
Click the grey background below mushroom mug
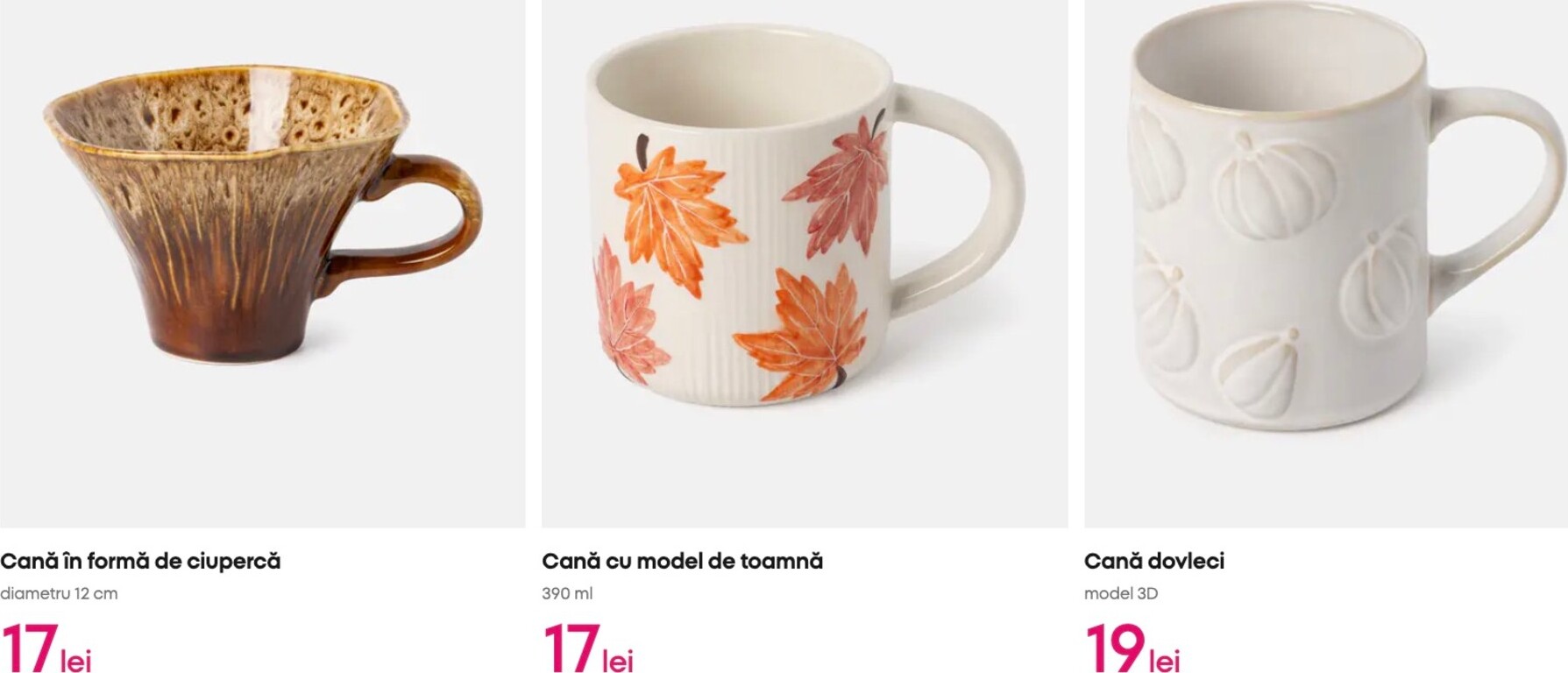[x=262, y=447]
